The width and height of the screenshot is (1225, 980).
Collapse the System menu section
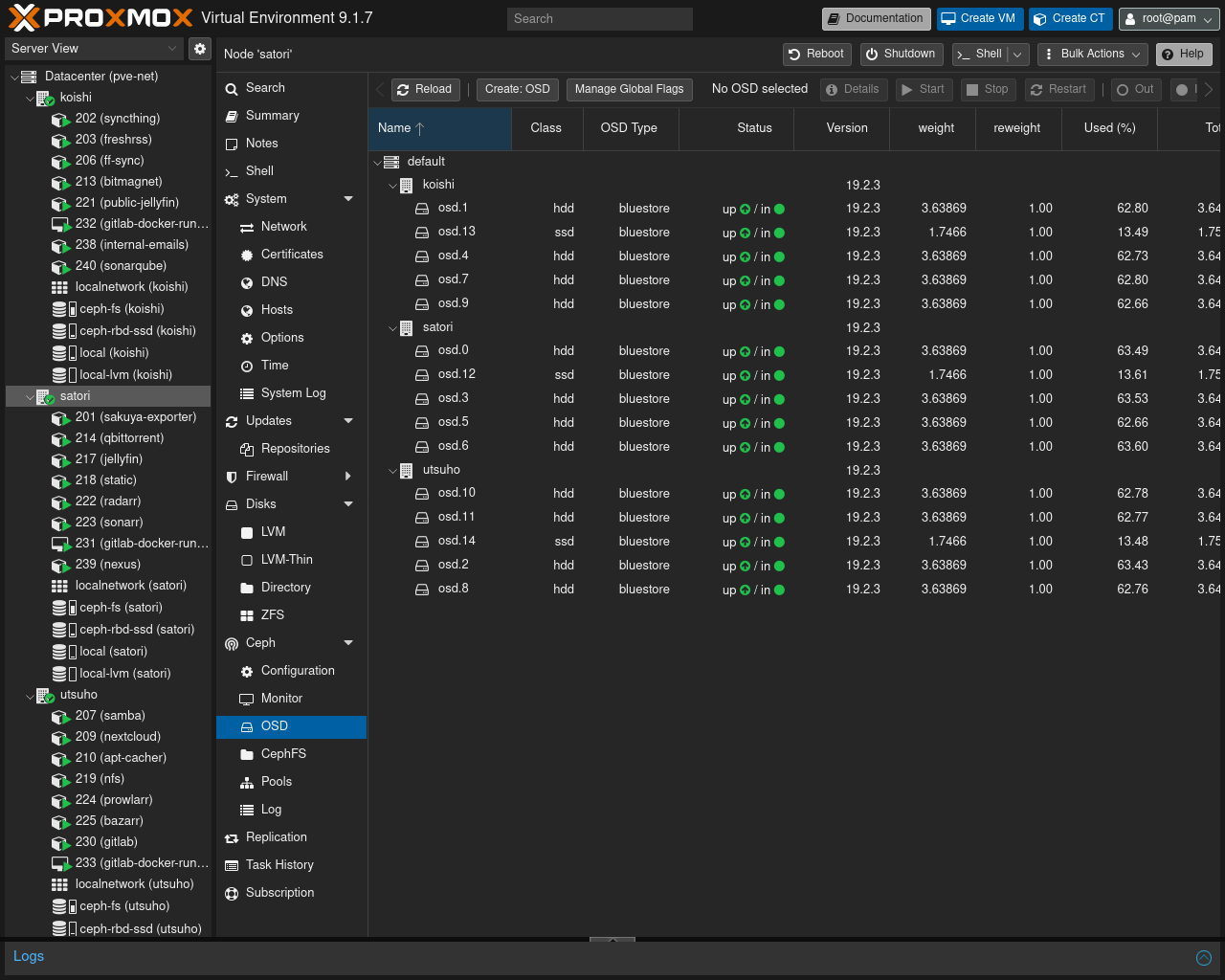(x=348, y=199)
